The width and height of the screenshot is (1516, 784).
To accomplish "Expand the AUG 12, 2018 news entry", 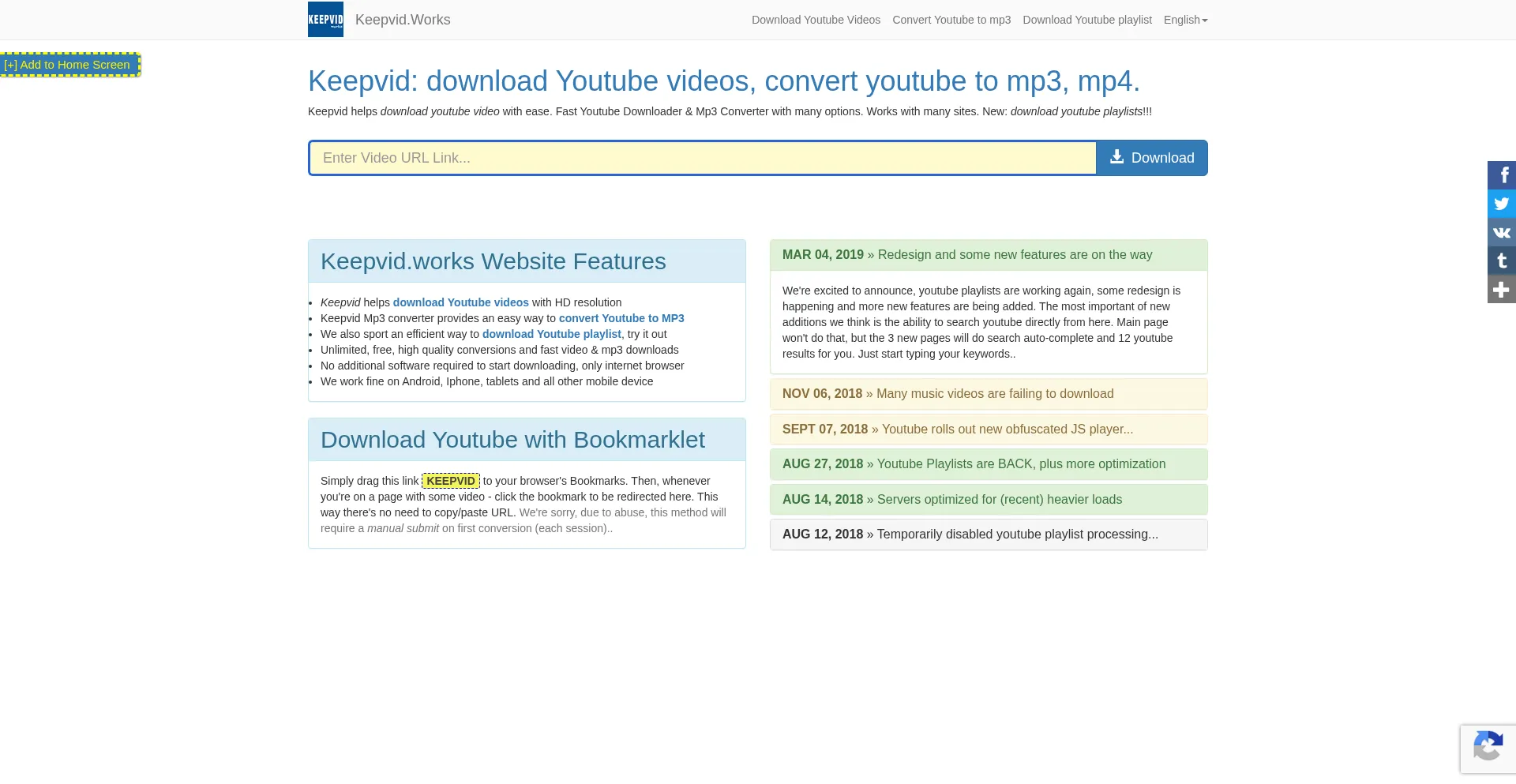I will [989, 535].
